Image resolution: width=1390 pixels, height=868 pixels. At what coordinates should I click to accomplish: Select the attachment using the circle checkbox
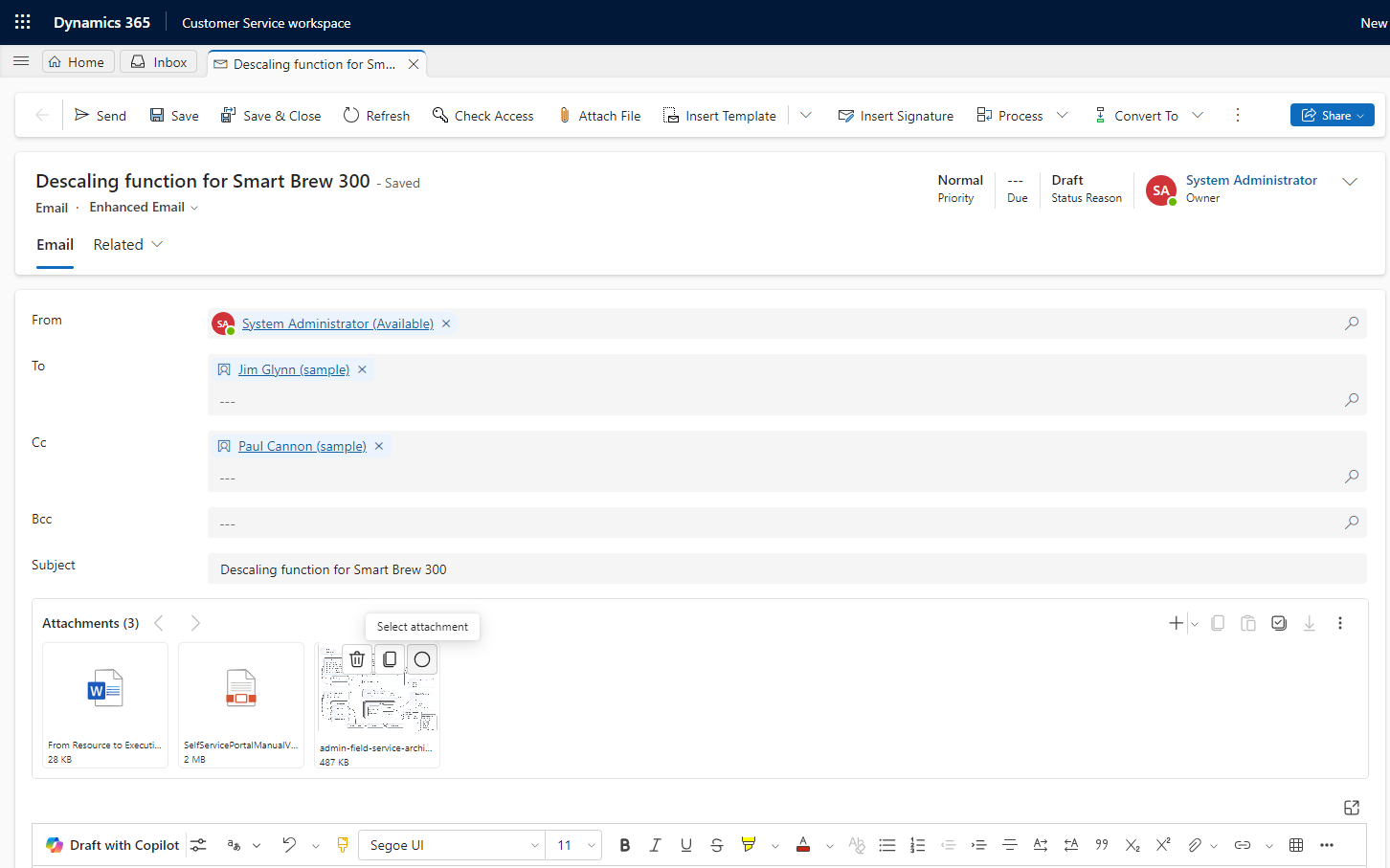tap(422, 659)
